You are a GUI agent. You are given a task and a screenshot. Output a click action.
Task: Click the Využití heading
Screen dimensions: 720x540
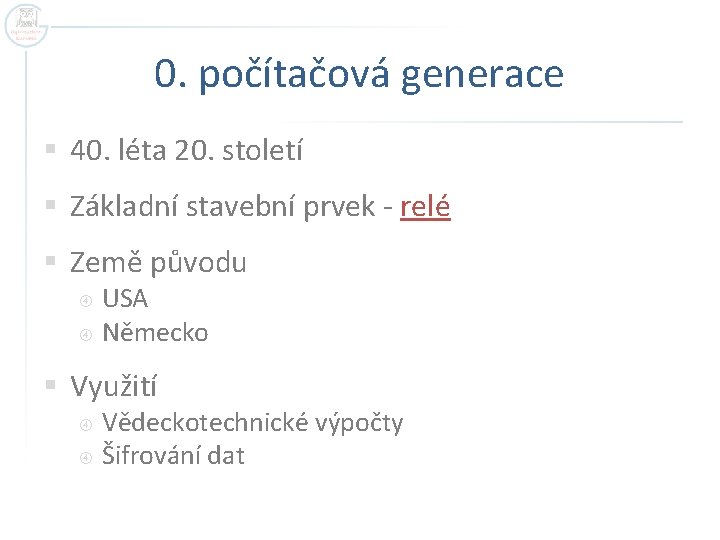113,385
